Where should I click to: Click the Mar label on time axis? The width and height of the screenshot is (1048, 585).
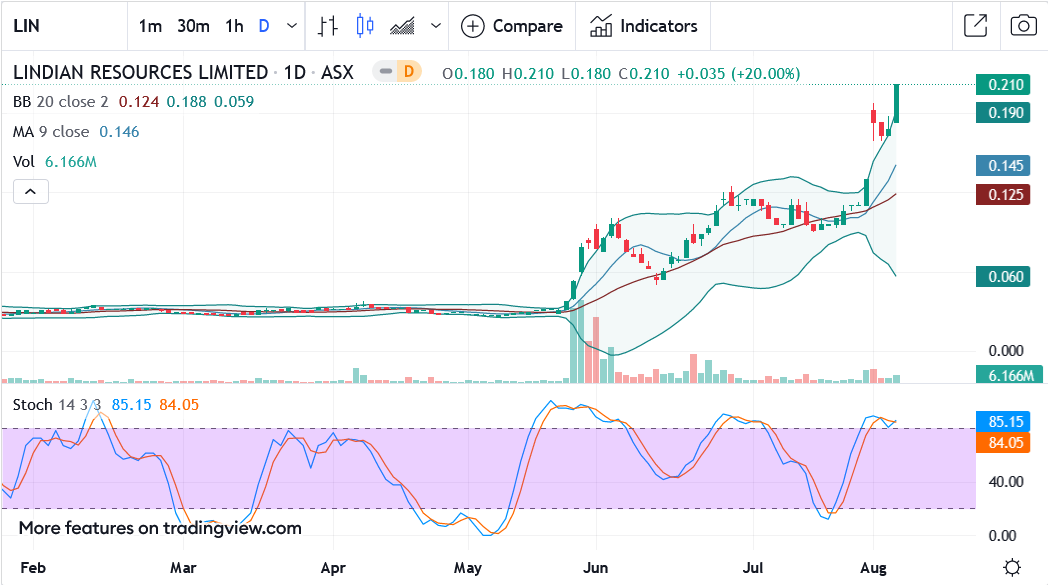(183, 568)
